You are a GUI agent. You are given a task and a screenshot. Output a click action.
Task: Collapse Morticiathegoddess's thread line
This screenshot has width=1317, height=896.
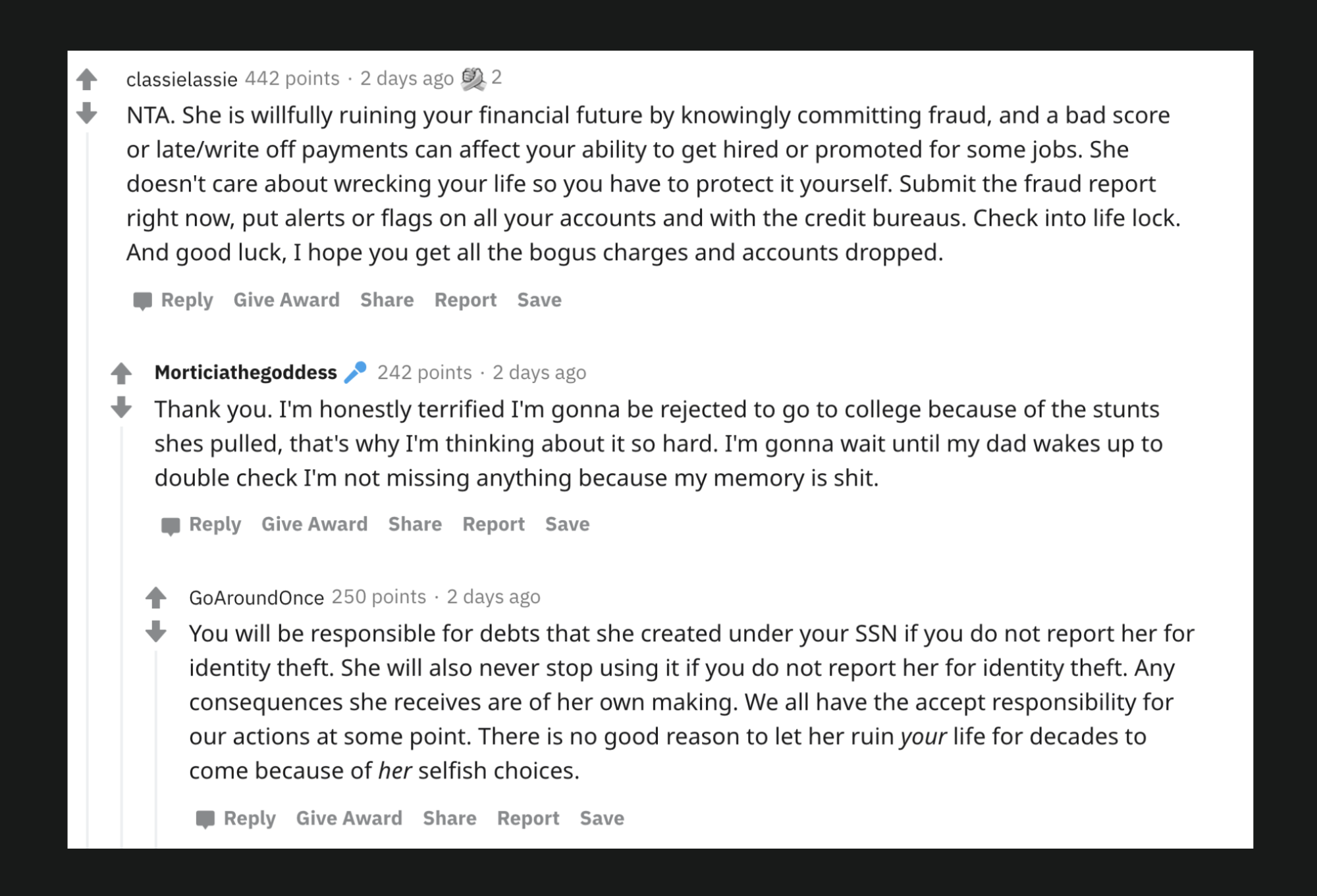click(122, 625)
